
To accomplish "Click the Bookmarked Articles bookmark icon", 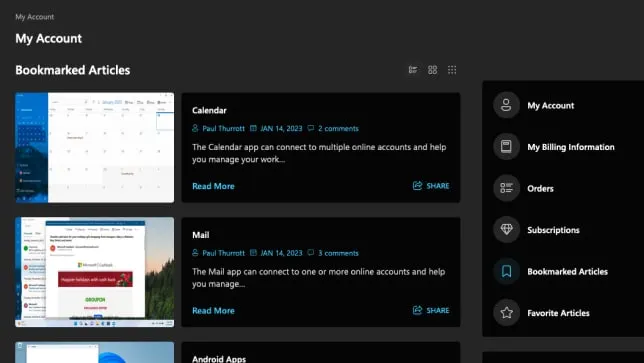I will point(506,271).
